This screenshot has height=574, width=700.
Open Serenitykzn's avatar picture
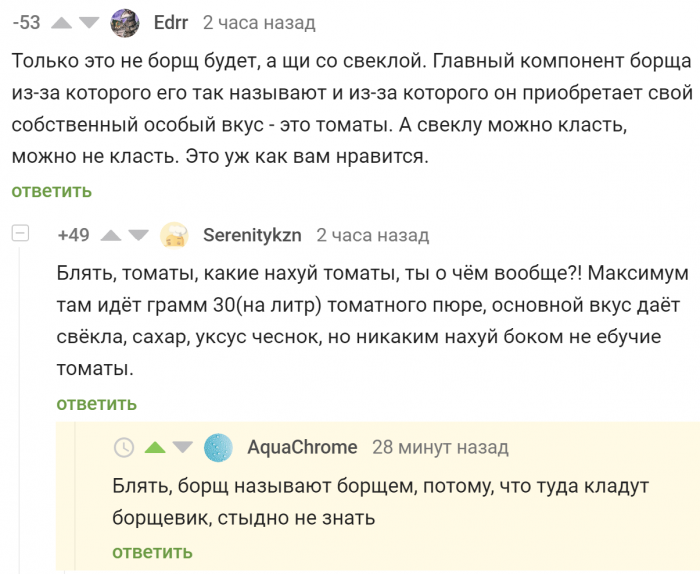175,235
